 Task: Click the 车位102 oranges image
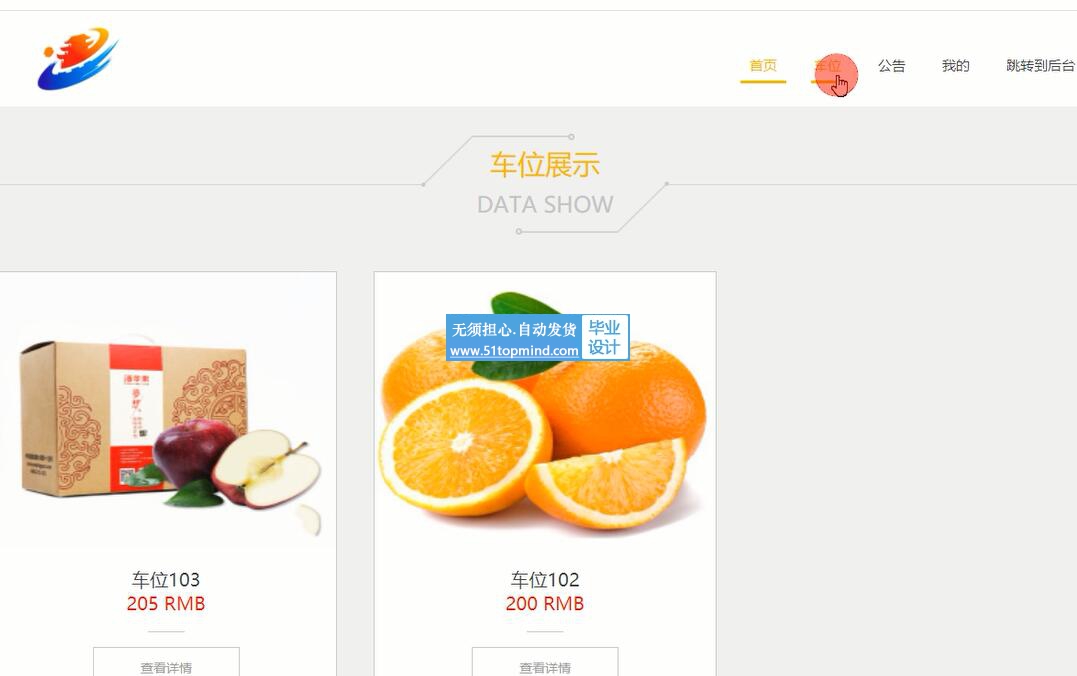coord(545,411)
